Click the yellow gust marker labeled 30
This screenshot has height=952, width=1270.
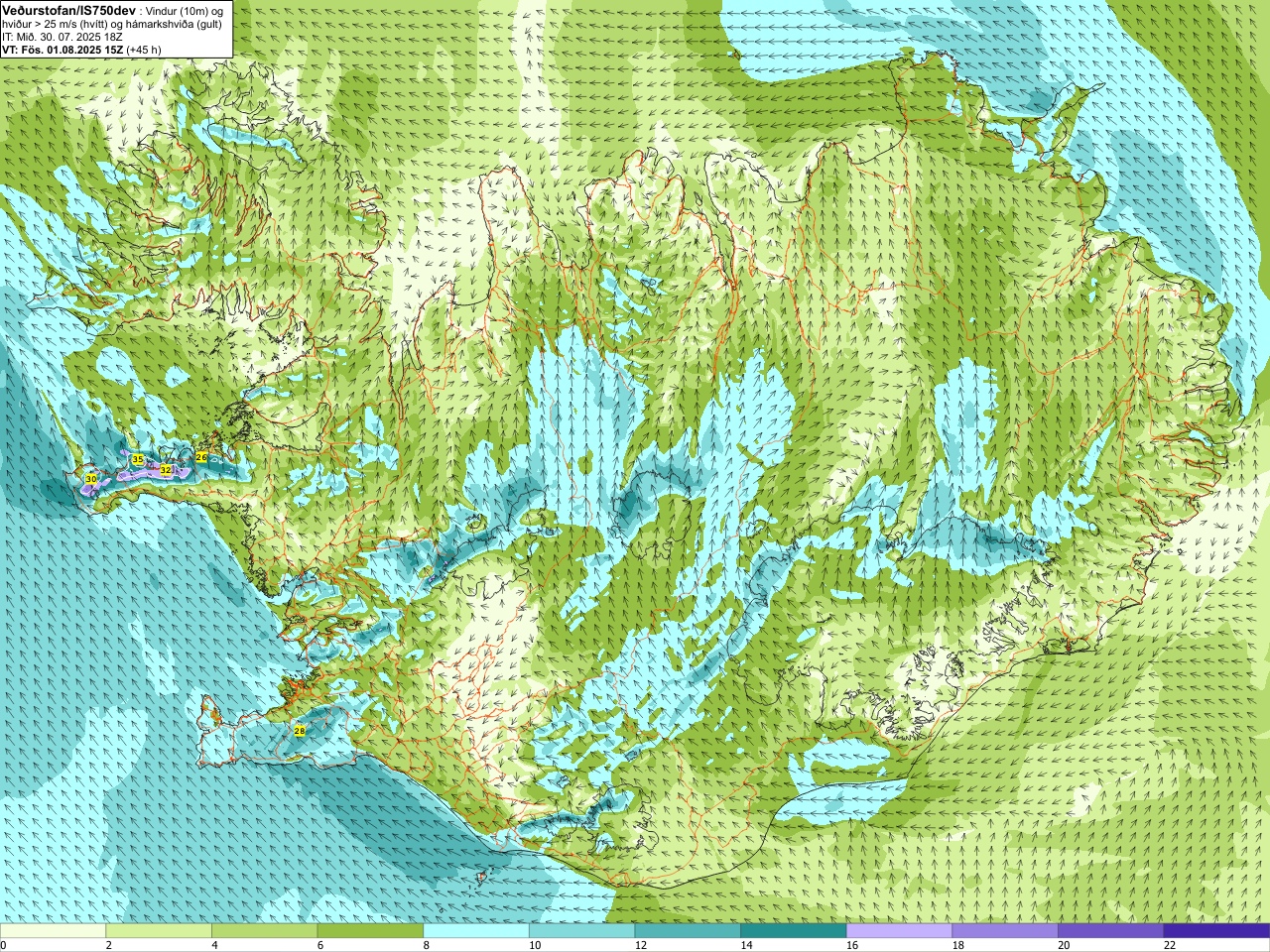pyautogui.click(x=91, y=479)
